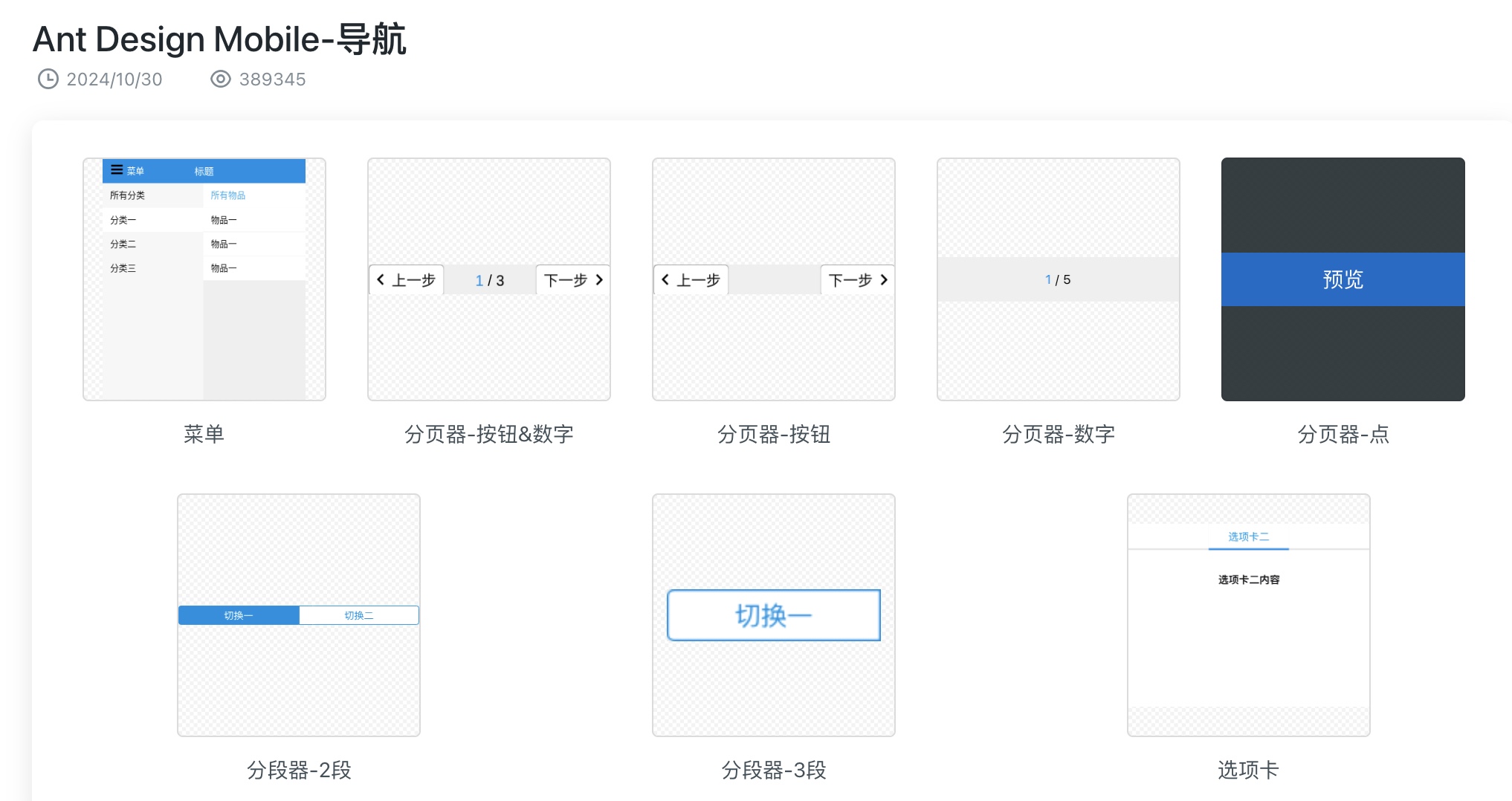Click 下一步 in the 分页器-按钮&数字 card
The height and width of the screenshot is (801, 1512).
[x=572, y=280]
